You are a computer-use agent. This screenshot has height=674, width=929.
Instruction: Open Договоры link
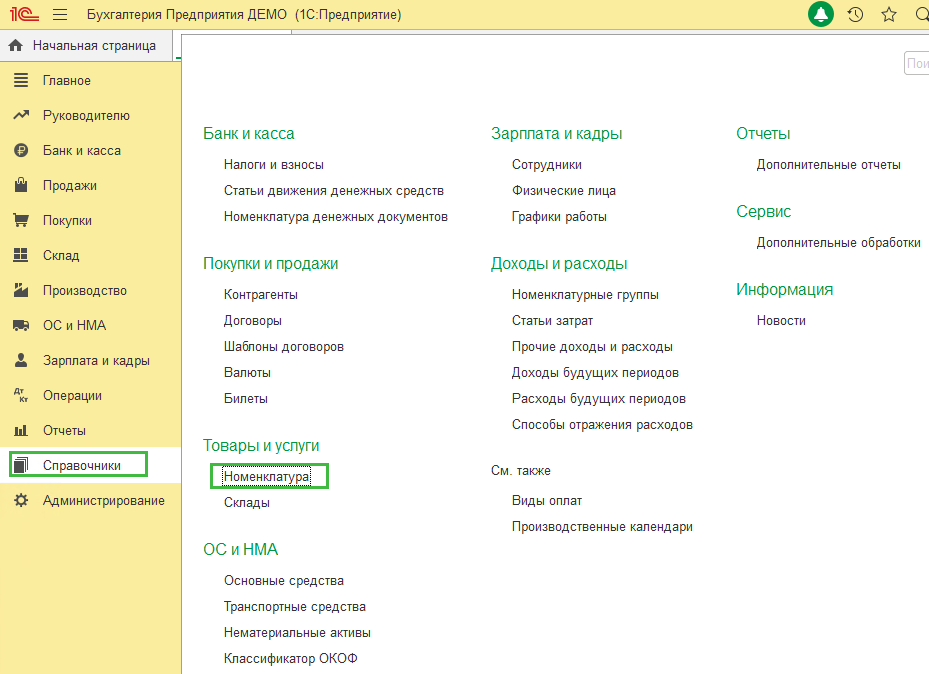point(253,320)
